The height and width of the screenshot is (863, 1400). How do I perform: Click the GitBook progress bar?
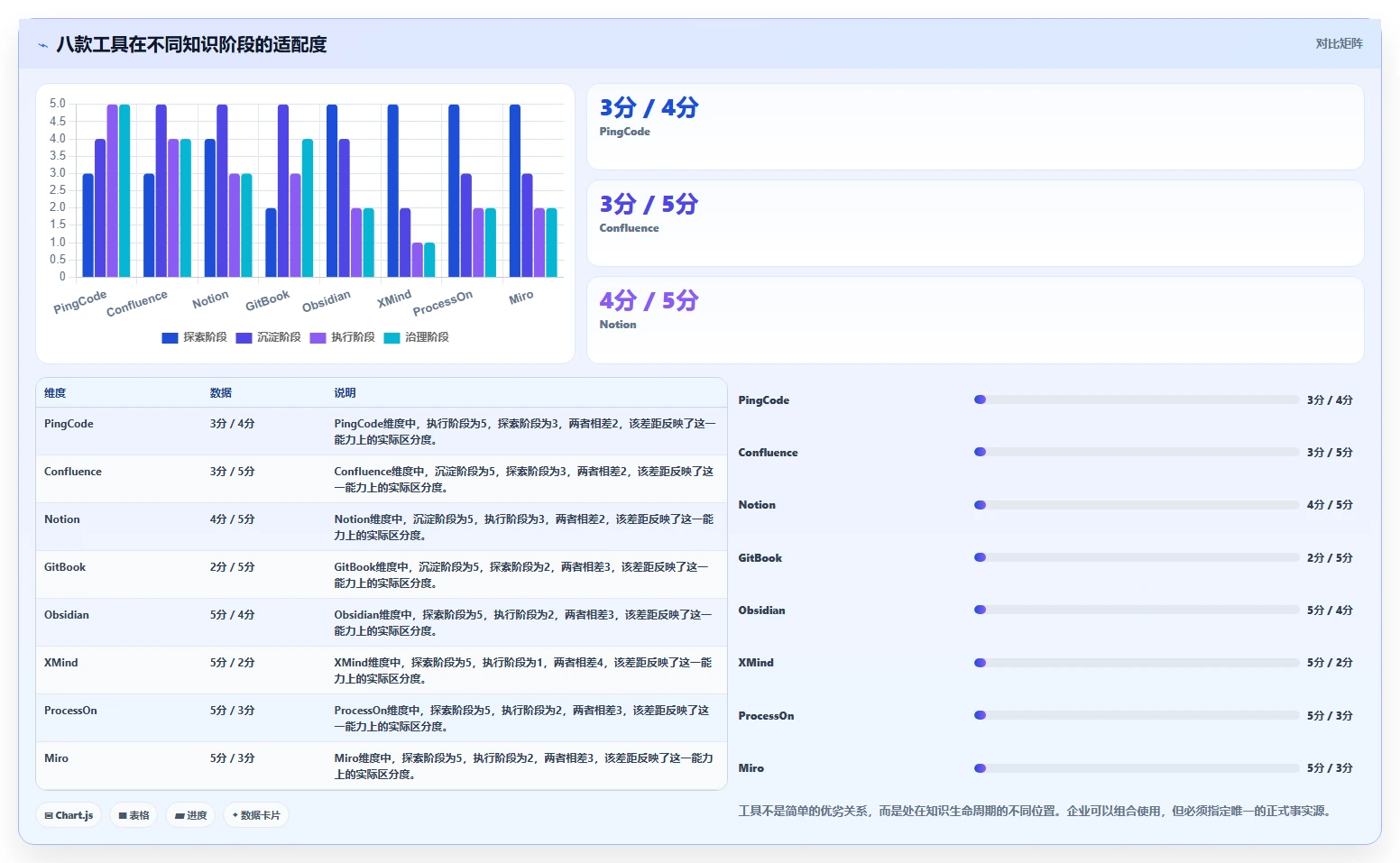(1137, 557)
